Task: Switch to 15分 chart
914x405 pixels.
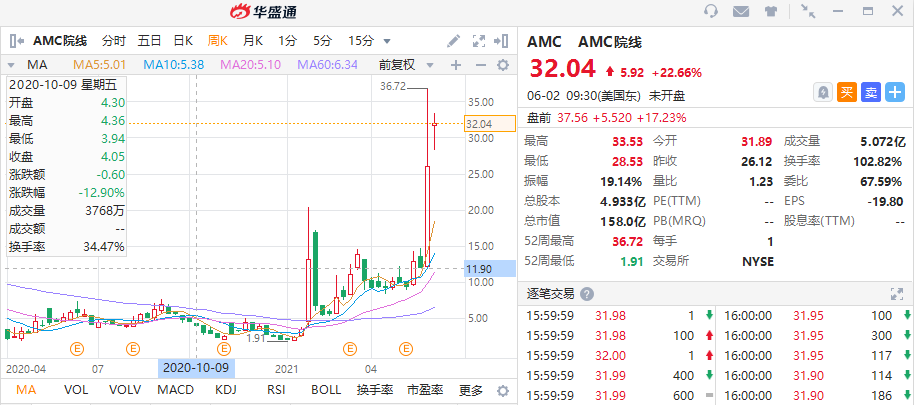Action: tap(361, 41)
